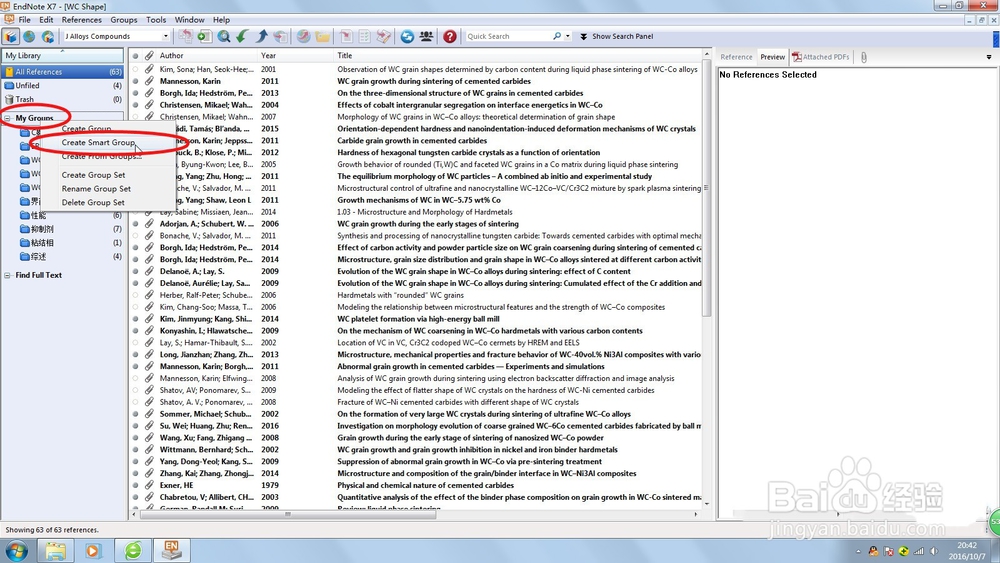The image size is (1000, 563).
Task: Toggle read status dot for Herber, Ralf-Peter row
Action: click(x=135, y=295)
